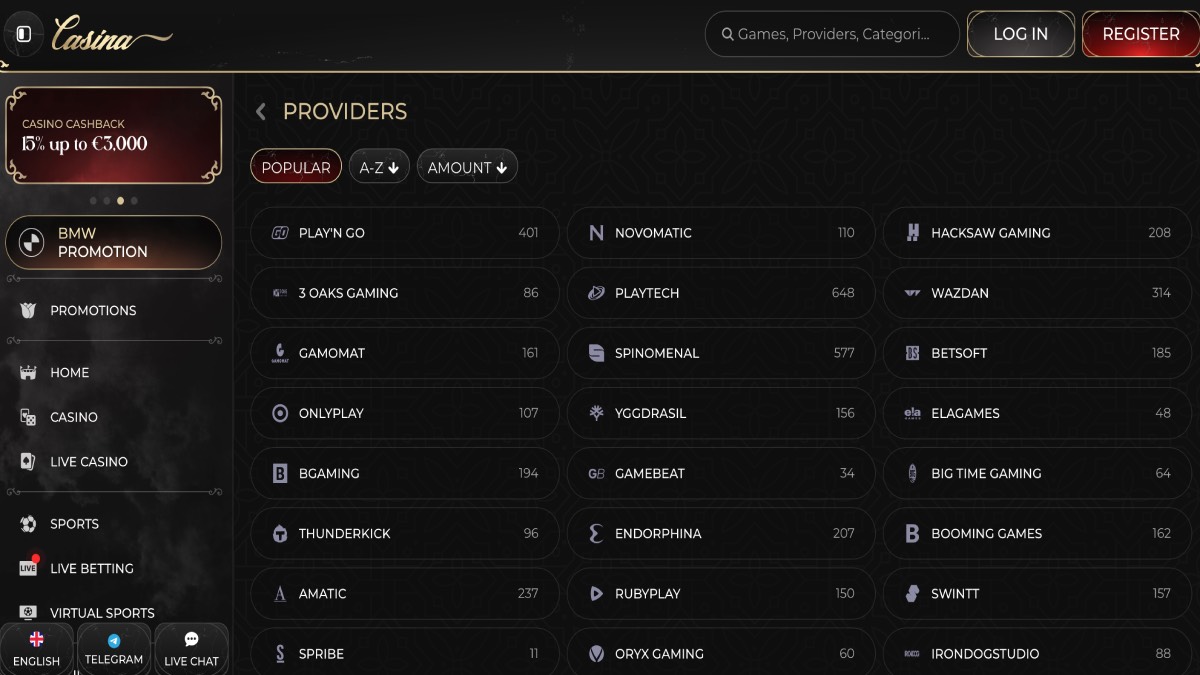This screenshot has height=675, width=1200.
Task: Select the Popular sort filter
Action: click(x=296, y=167)
